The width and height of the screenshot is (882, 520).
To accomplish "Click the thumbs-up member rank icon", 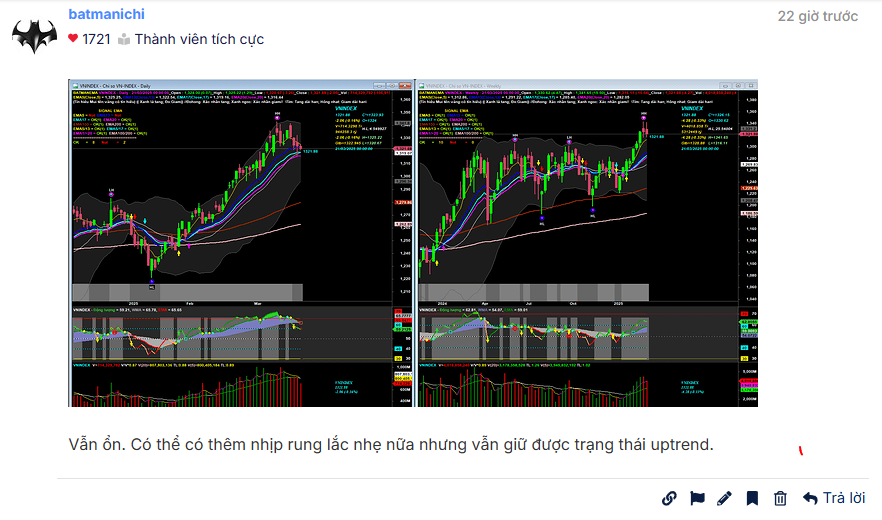I will tap(124, 39).
